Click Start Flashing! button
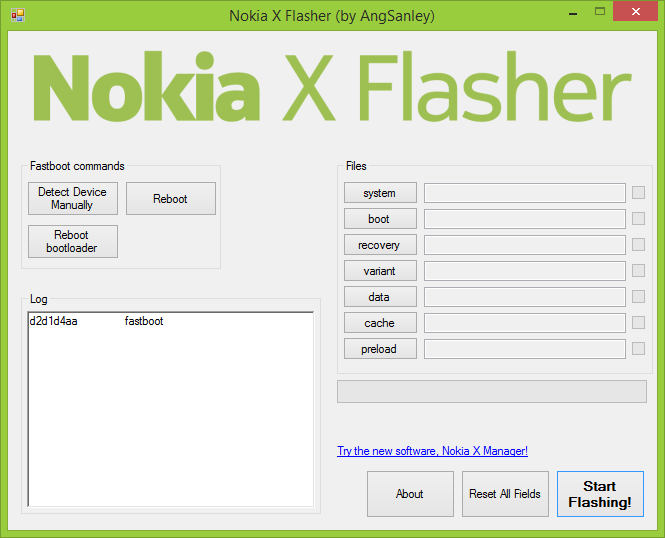The image size is (665, 538). (x=600, y=494)
